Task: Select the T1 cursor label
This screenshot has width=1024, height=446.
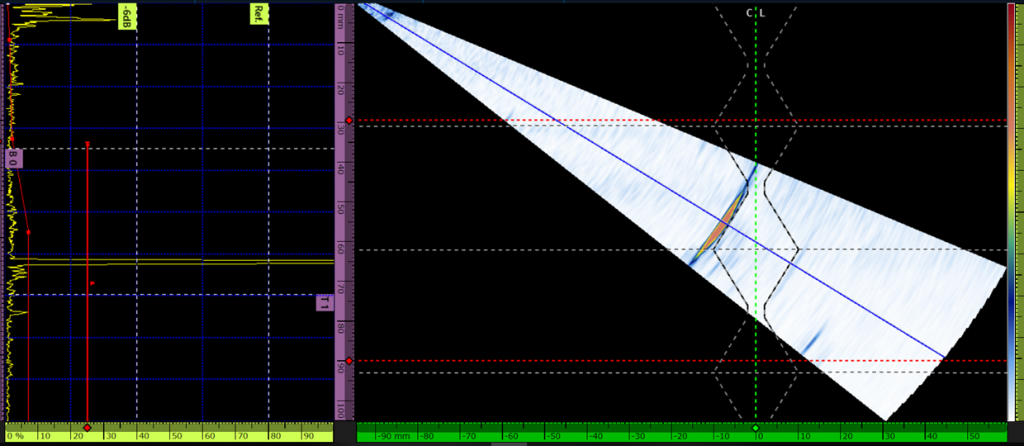Action: [324, 302]
